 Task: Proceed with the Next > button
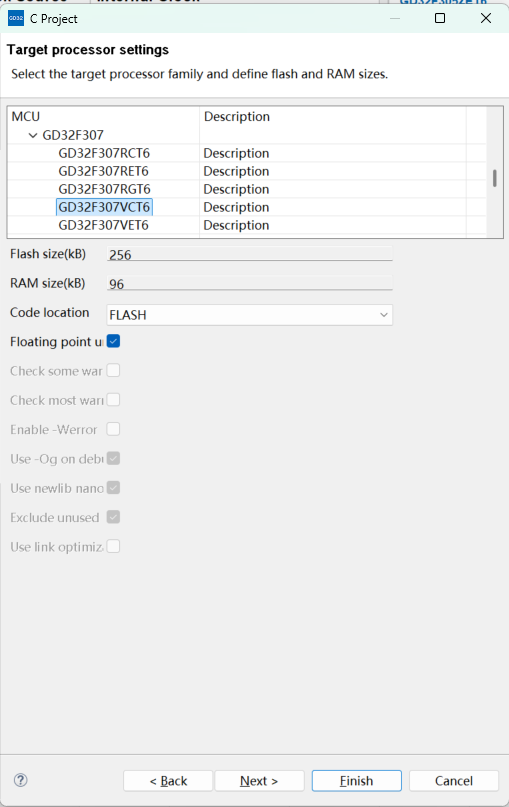pos(259,781)
